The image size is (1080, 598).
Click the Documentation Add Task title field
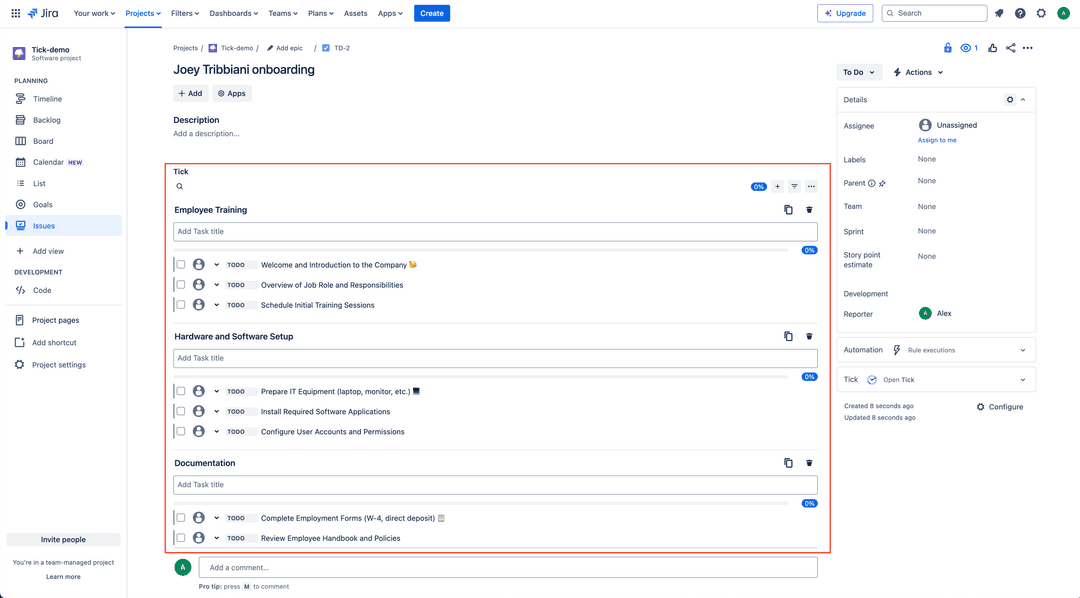pos(495,485)
